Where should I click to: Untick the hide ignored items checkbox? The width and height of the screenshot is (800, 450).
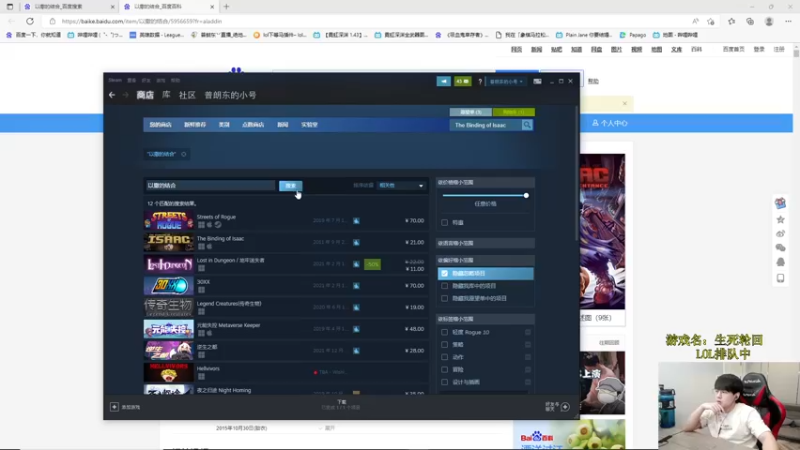(444, 273)
